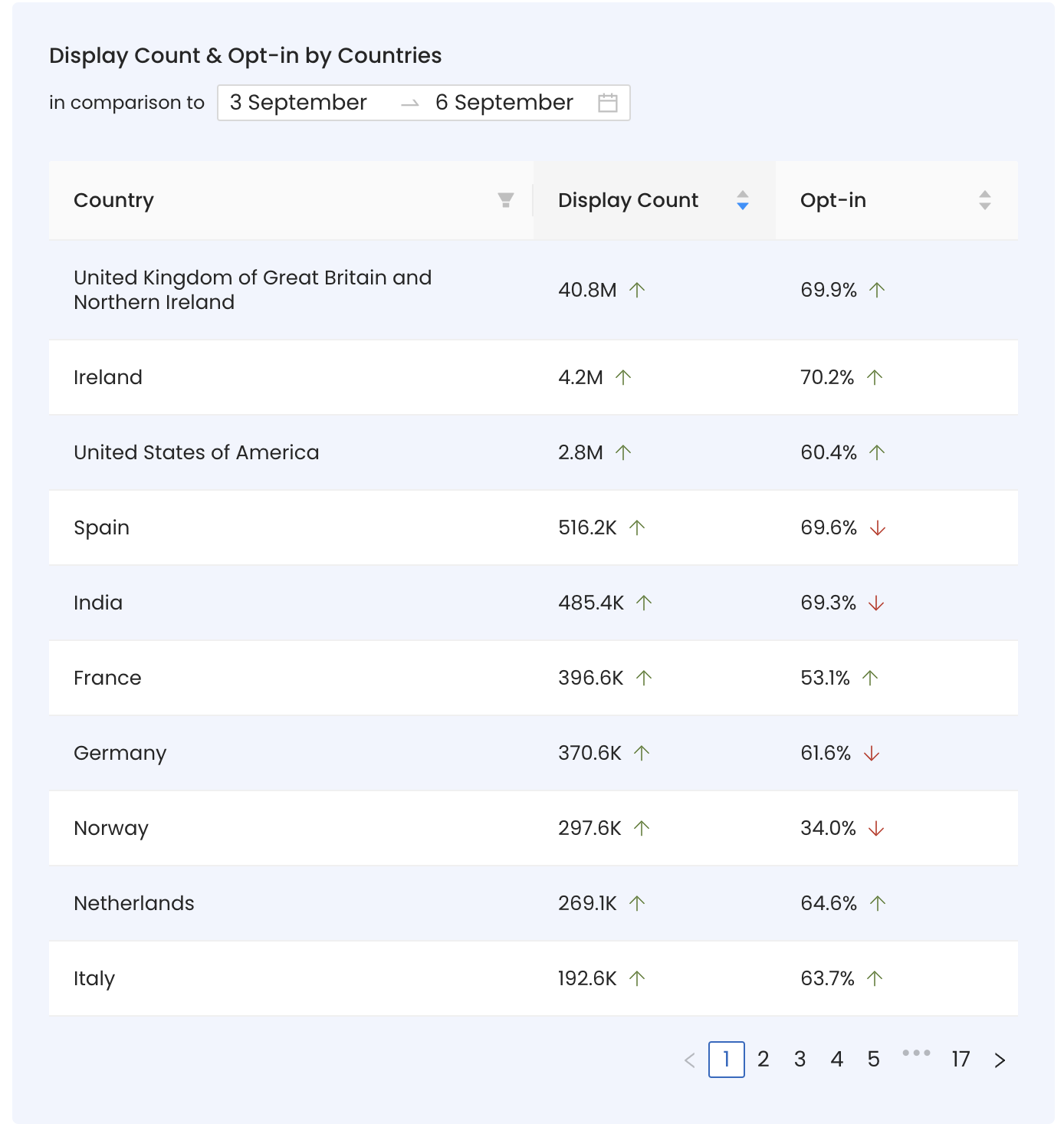Toggle Display Count column sort arrows
The width and height of the screenshot is (1064, 1124).
click(742, 200)
